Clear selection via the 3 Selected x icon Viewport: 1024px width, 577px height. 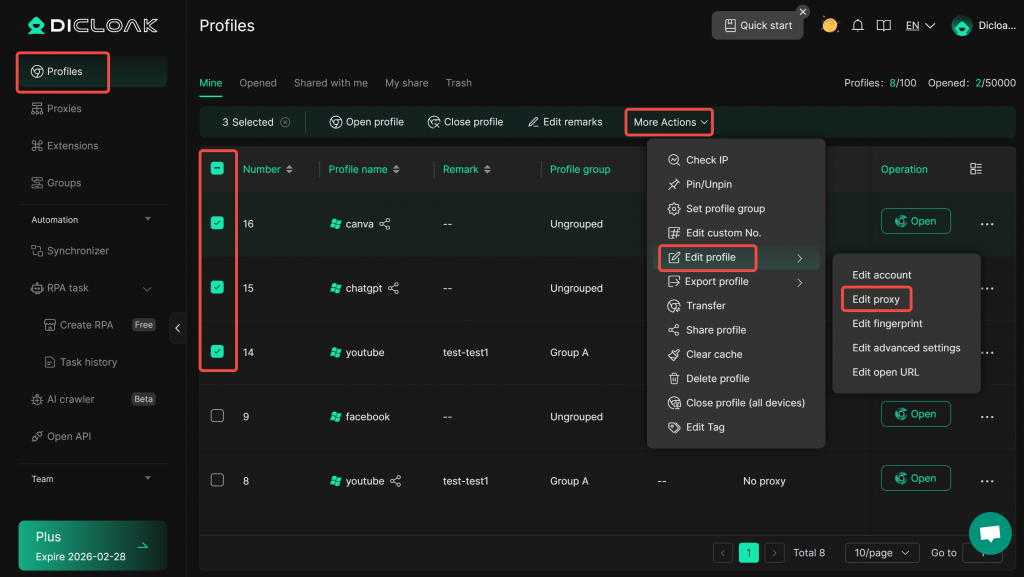pyautogui.click(x=285, y=122)
